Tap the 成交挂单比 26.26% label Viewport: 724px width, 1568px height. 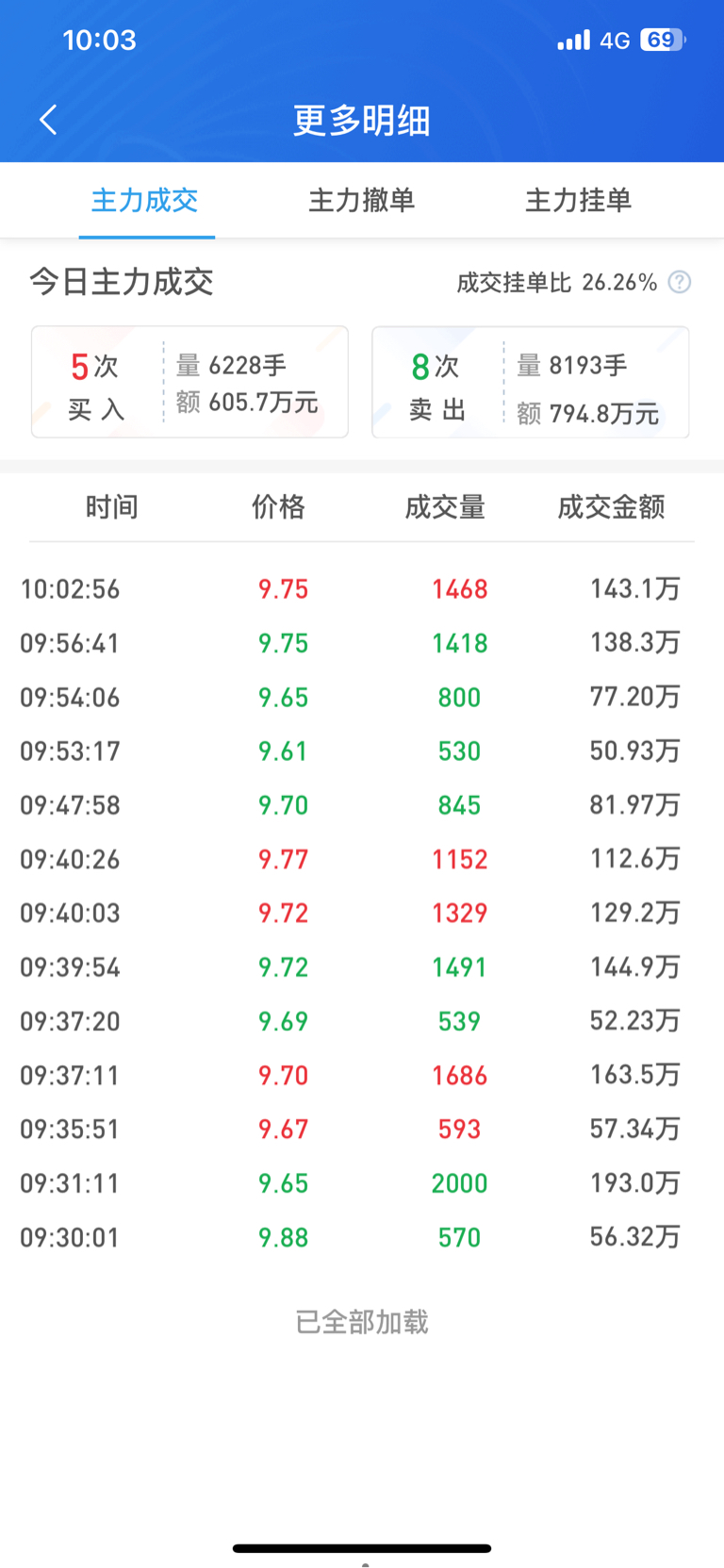557,283
